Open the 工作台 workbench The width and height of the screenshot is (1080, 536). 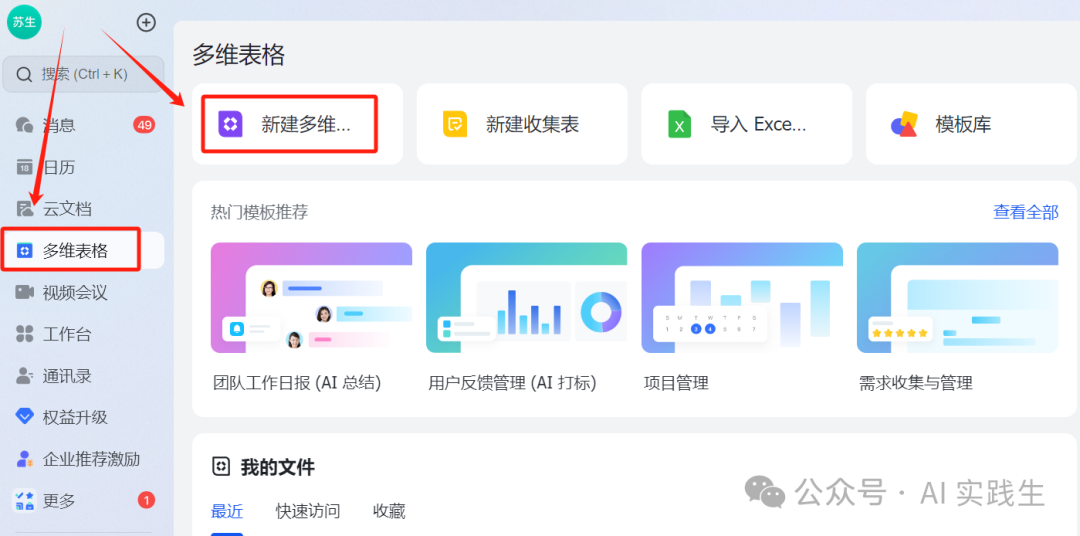coord(66,334)
